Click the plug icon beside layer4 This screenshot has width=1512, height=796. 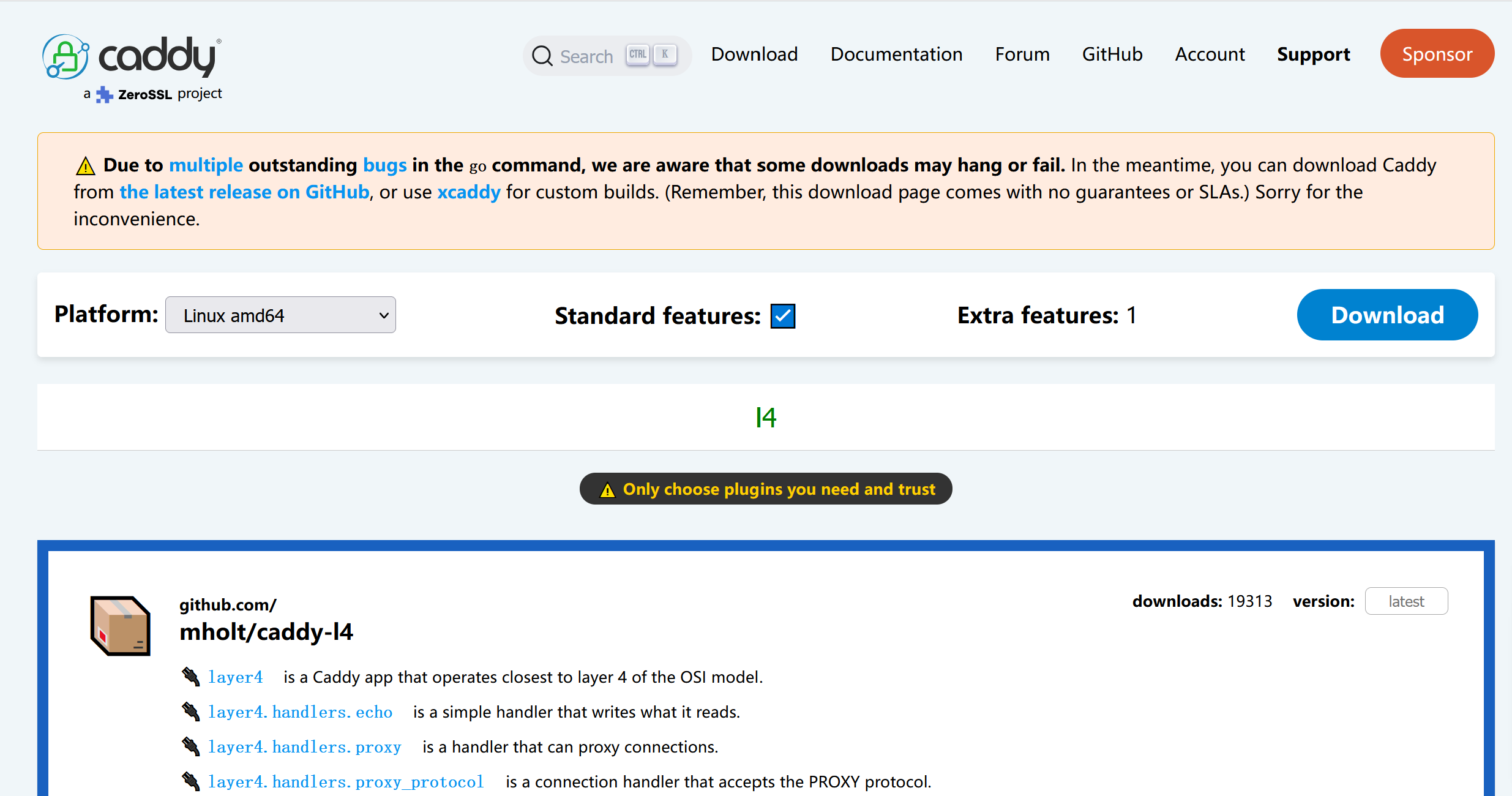pos(191,677)
